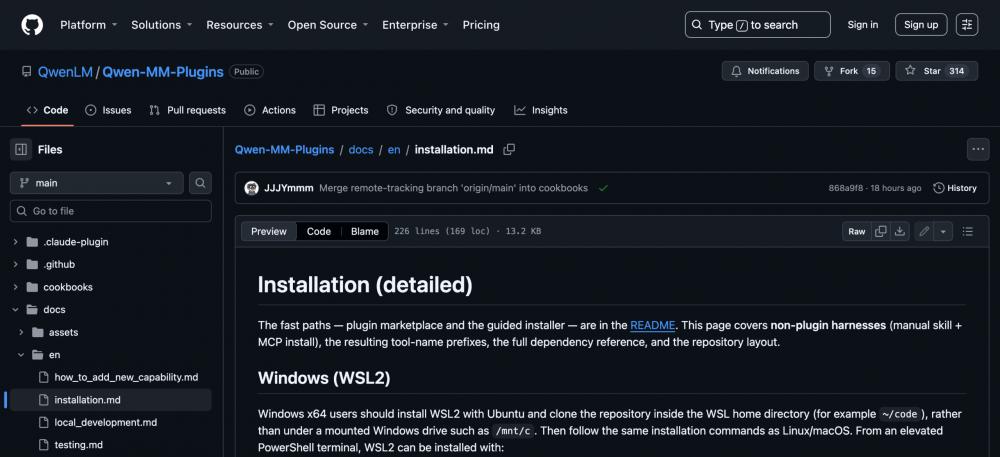This screenshot has height=457, width=1000.
Task: Copy the installation.md file path
Action: 509,149
